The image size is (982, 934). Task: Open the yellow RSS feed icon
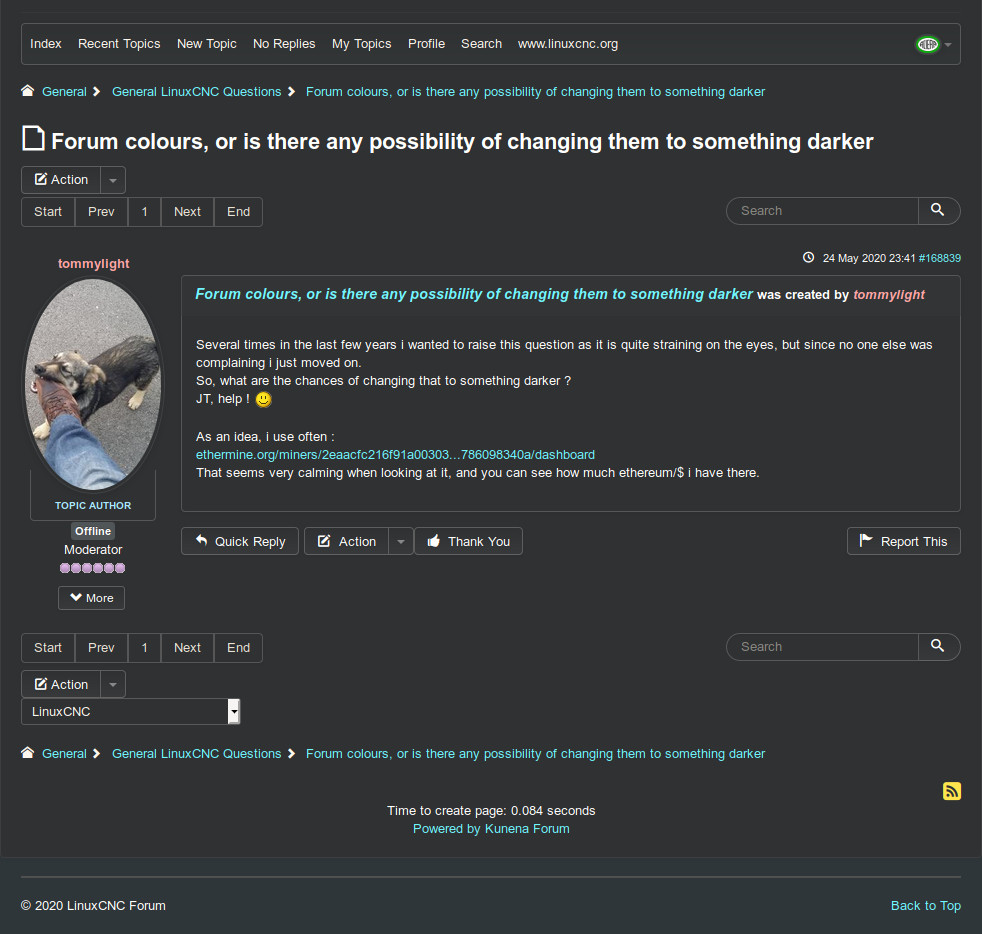click(951, 791)
